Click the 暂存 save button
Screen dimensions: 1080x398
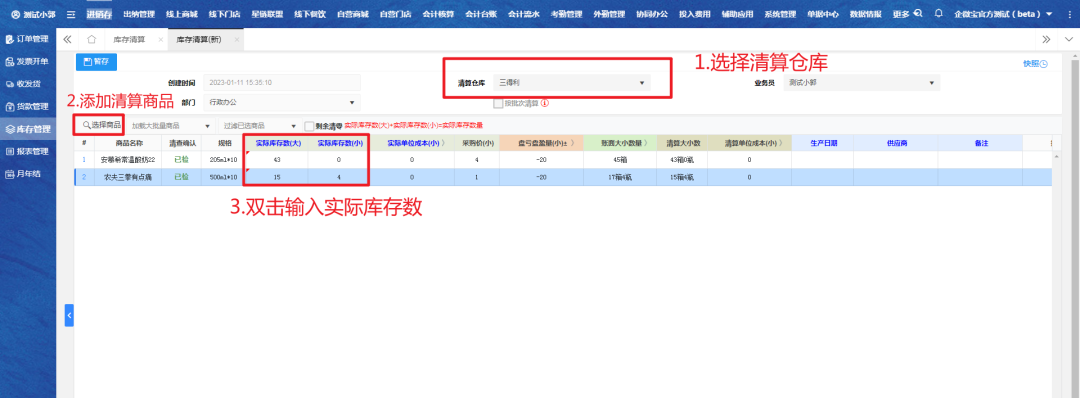click(96, 62)
